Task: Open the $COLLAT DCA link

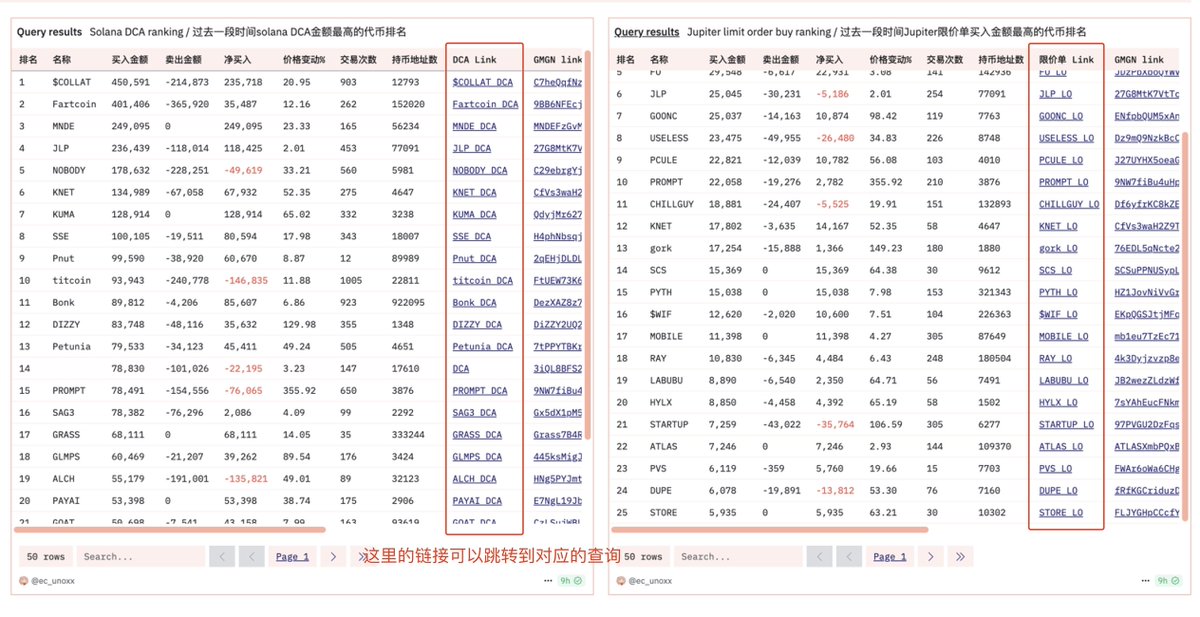Action: coord(483,82)
